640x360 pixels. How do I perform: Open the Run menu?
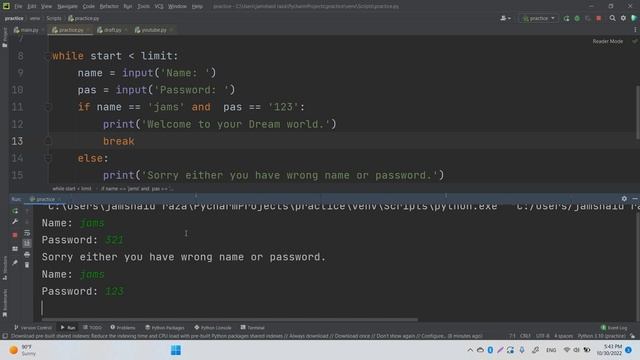(127, 7)
